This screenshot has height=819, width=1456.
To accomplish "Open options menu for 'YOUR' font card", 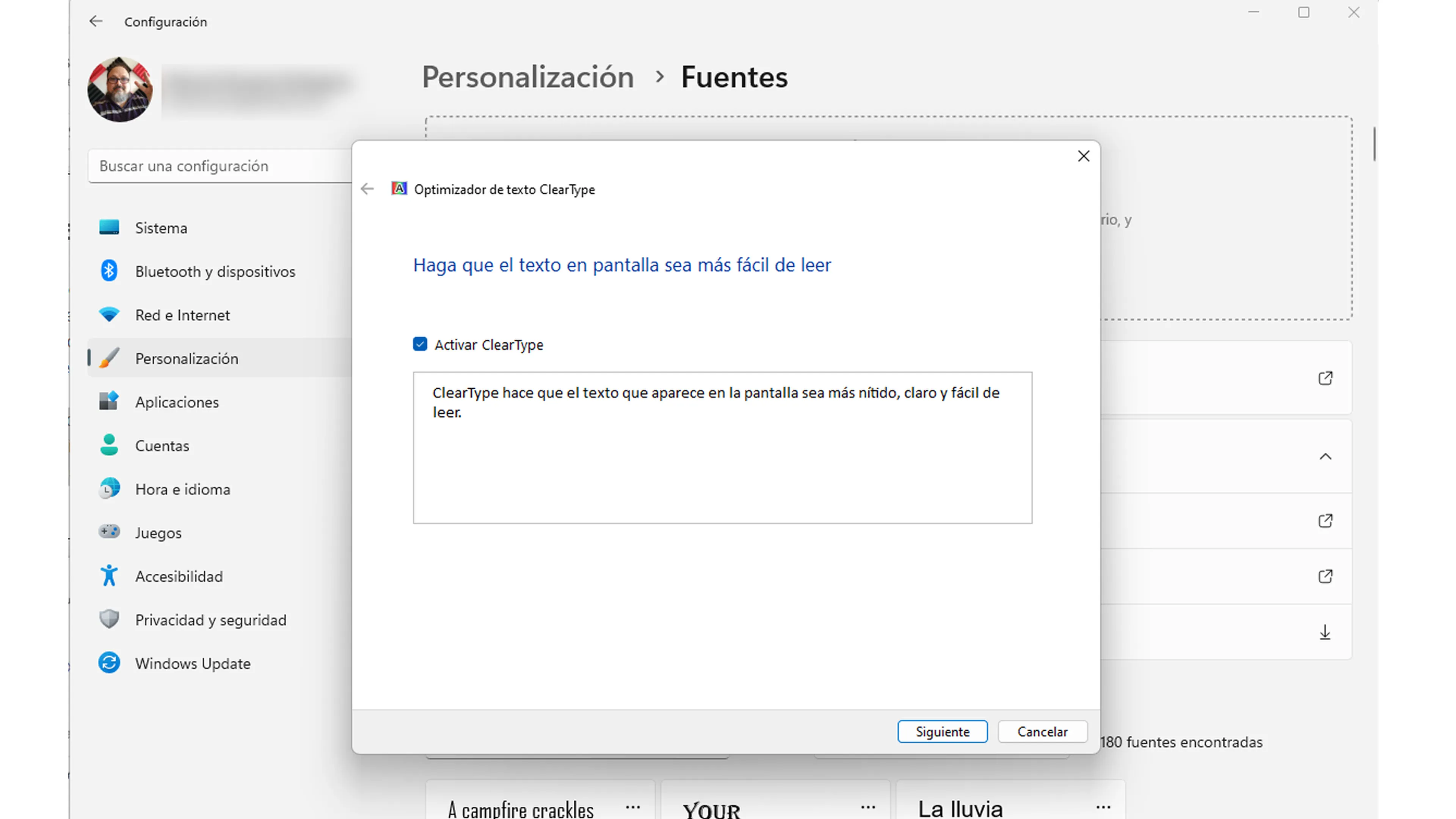I will click(868, 807).
